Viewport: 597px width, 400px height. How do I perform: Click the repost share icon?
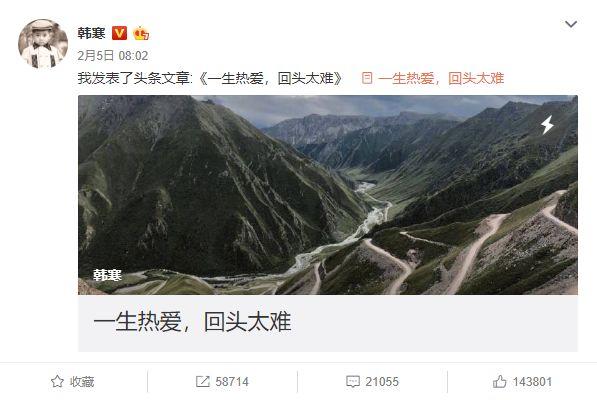[x=203, y=381]
